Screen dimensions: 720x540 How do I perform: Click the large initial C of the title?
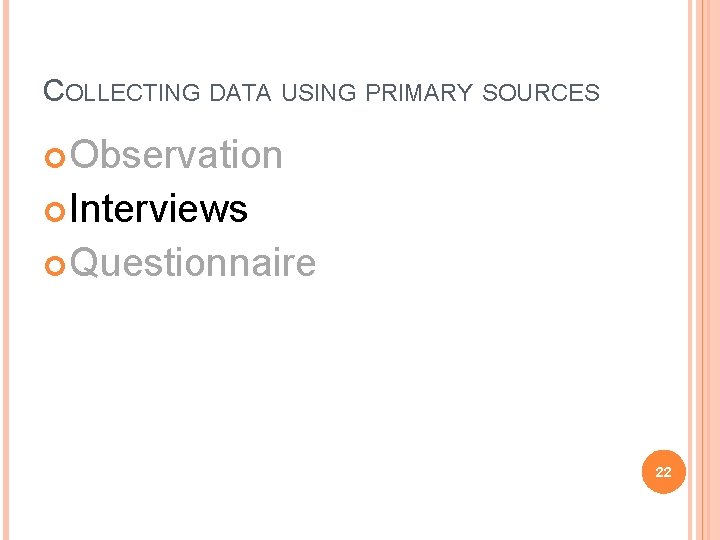coord(53,91)
